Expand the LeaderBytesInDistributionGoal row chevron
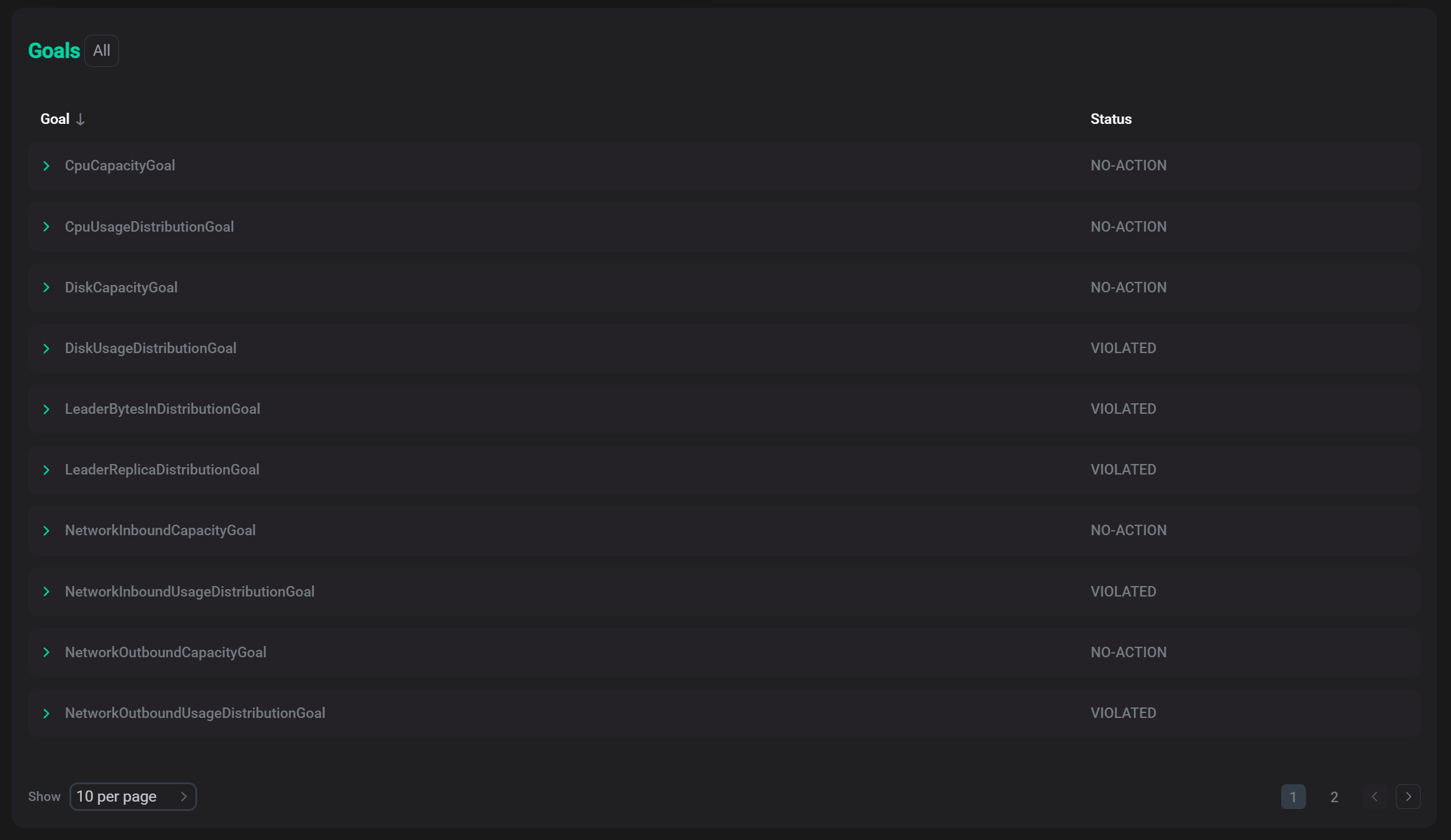This screenshot has width=1451, height=840. point(46,409)
